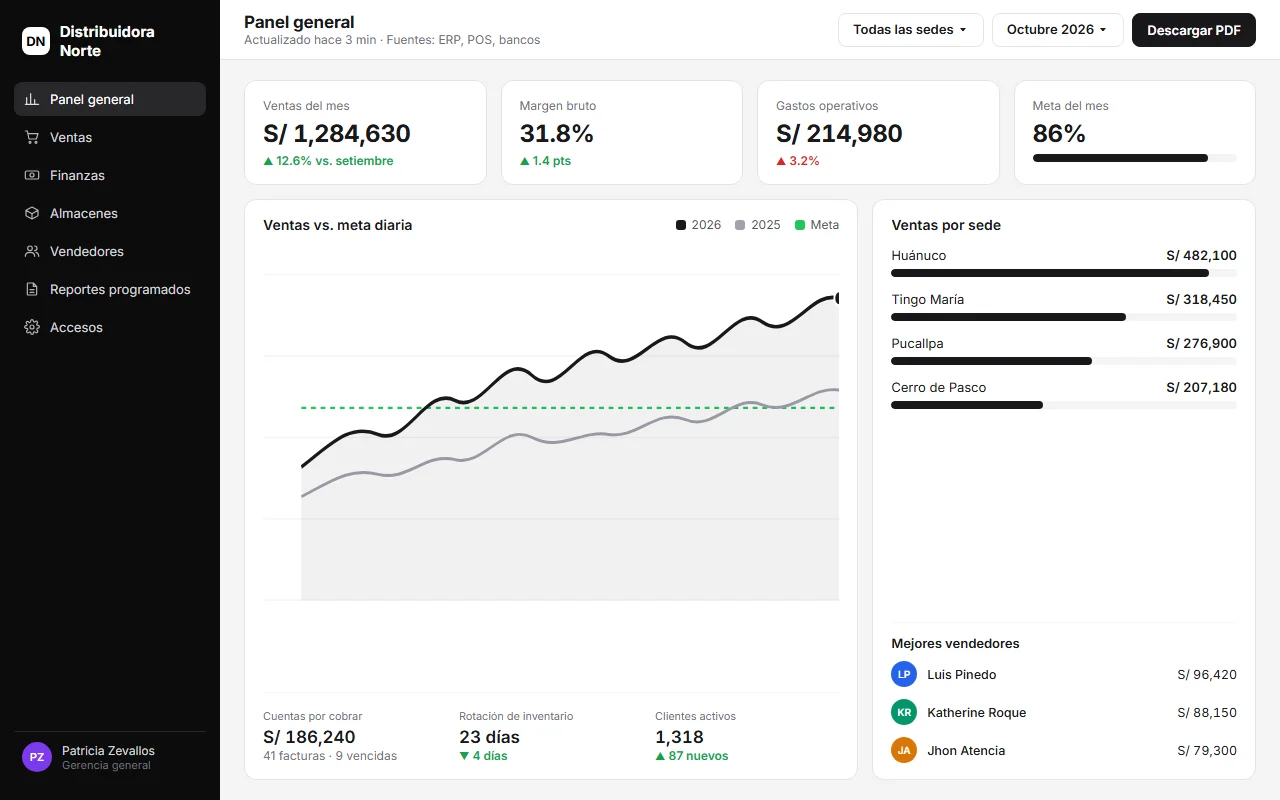
Task: Click the Cerro de Pasco sales bar
Action: [1064, 405]
